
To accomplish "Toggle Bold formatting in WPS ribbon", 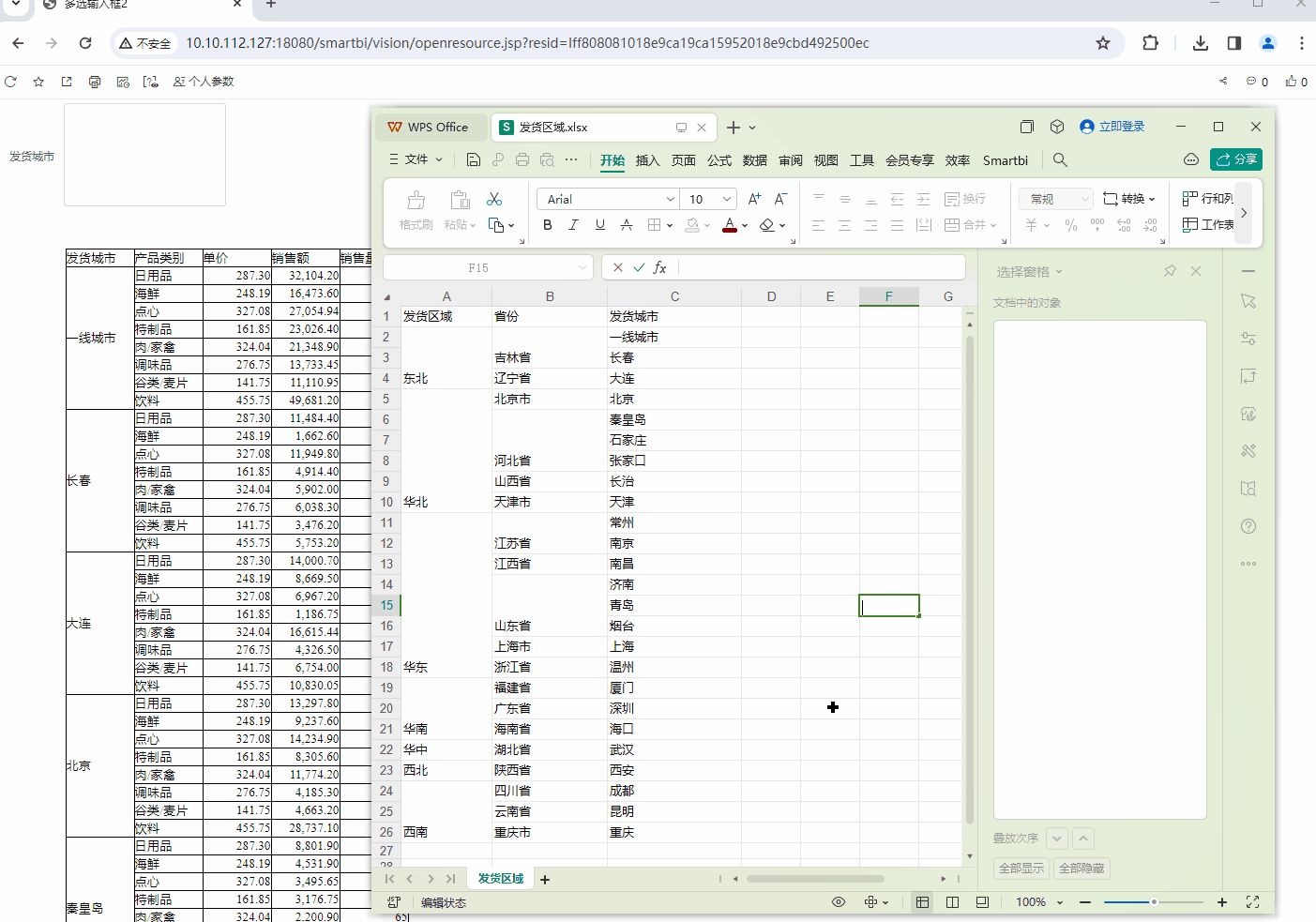I will pos(548,225).
